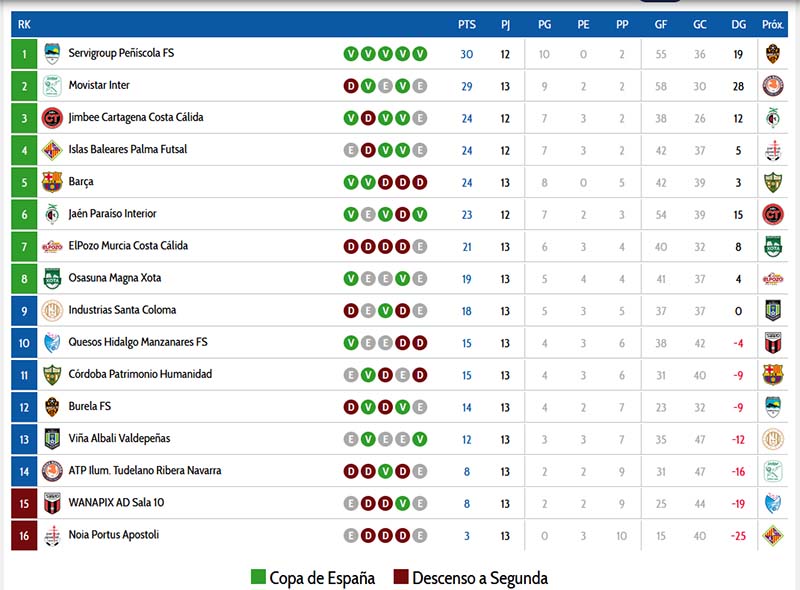The image size is (800, 590).
Task: Sort table by PE column header
Action: click(583, 24)
